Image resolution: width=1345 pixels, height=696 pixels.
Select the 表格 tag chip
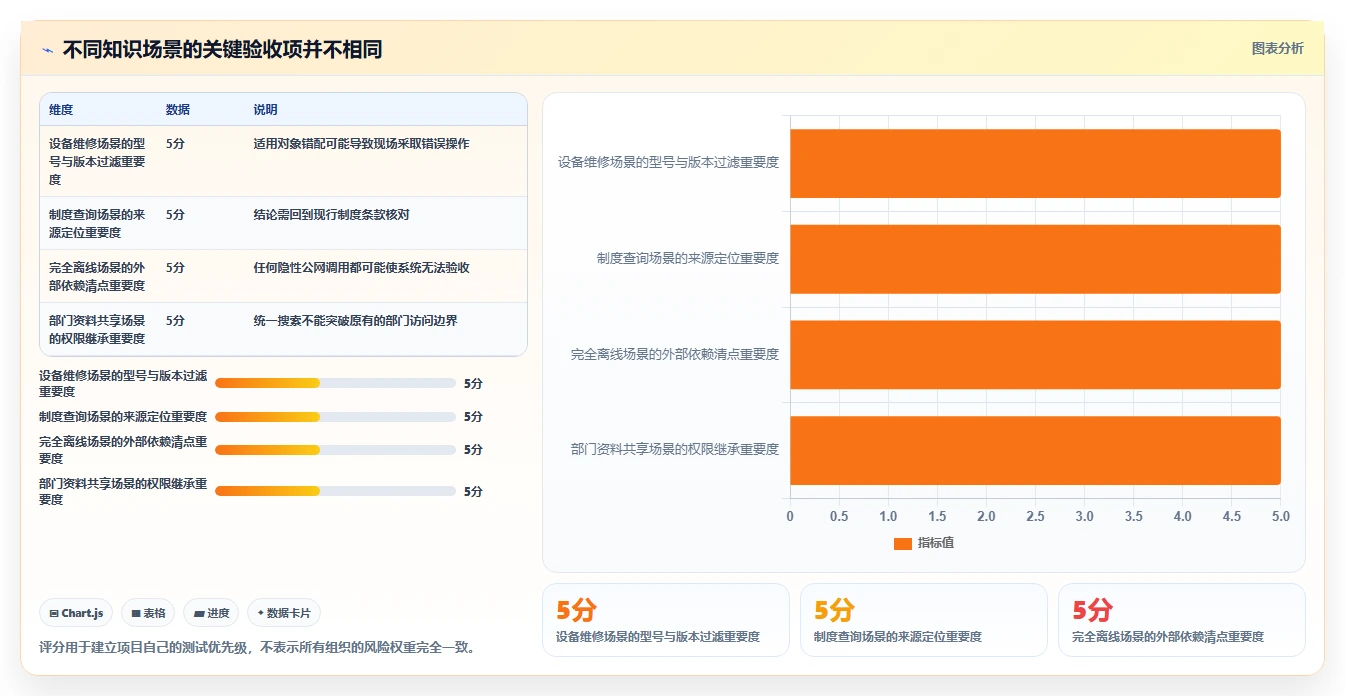148,613
